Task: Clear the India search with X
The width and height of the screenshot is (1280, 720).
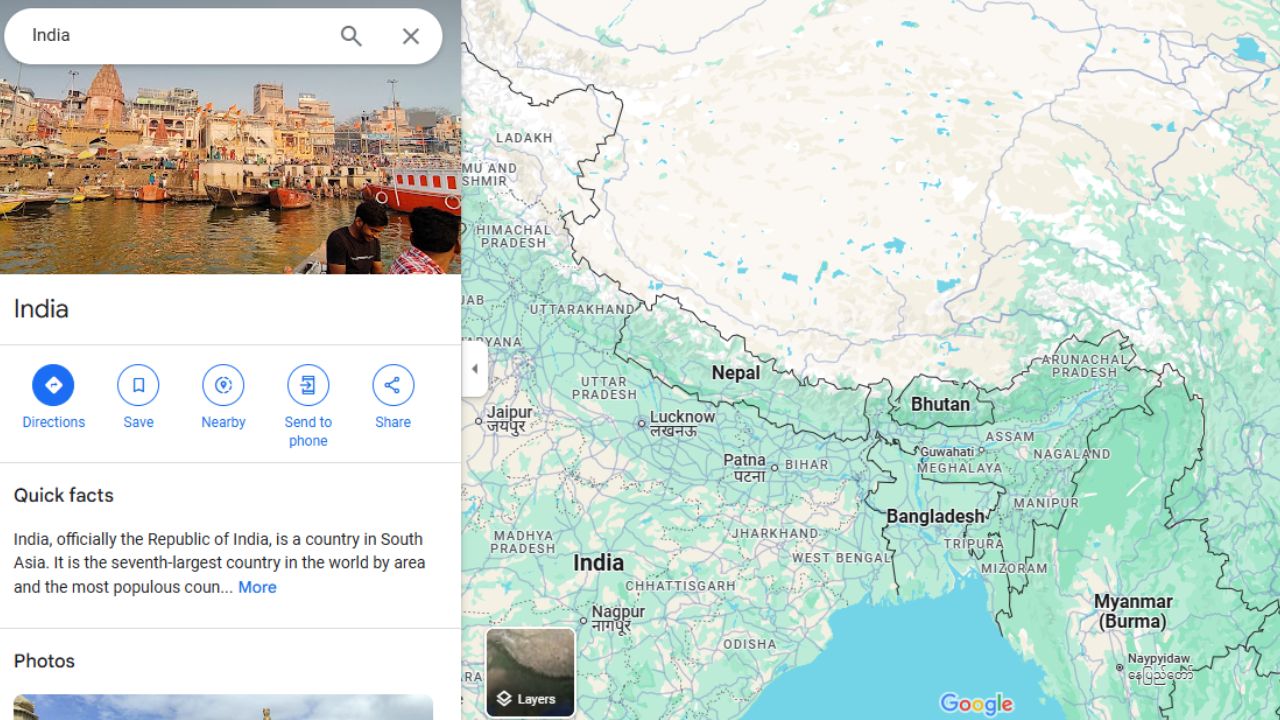Action: pos(411,36)
